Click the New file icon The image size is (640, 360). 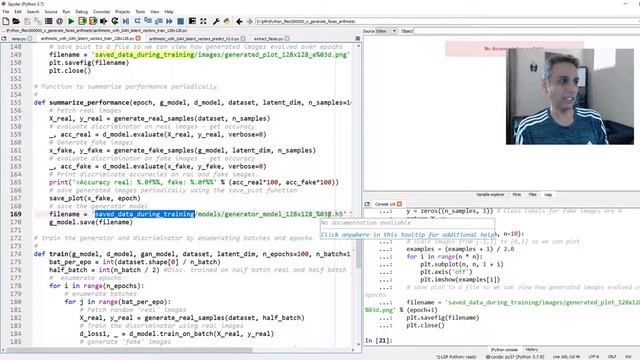[6, 21]
